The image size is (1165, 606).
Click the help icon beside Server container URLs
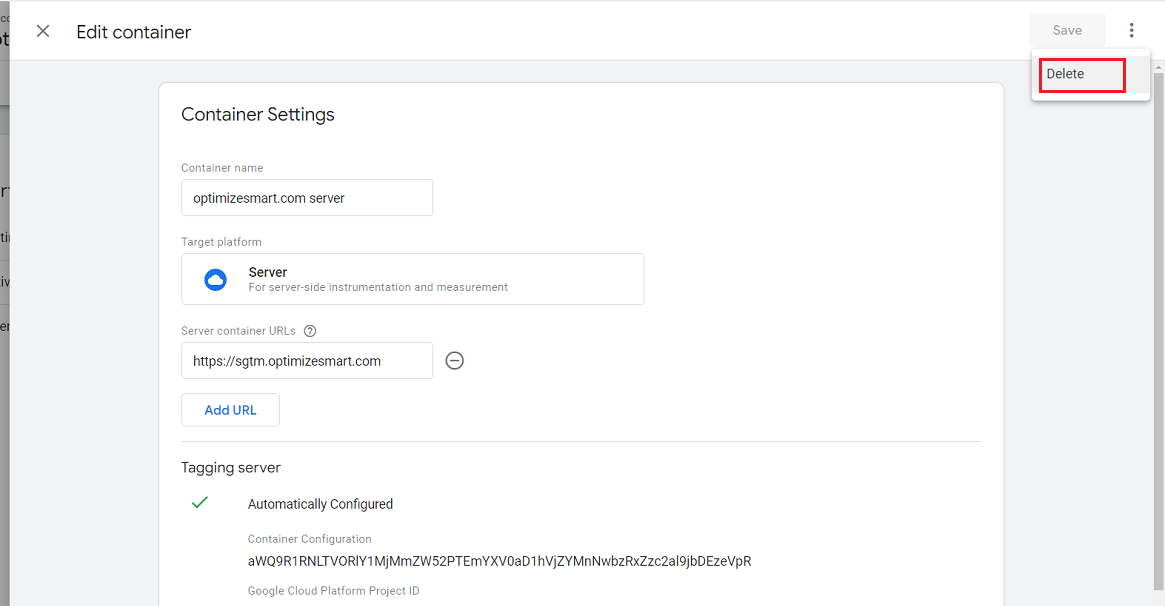(310, 331)
